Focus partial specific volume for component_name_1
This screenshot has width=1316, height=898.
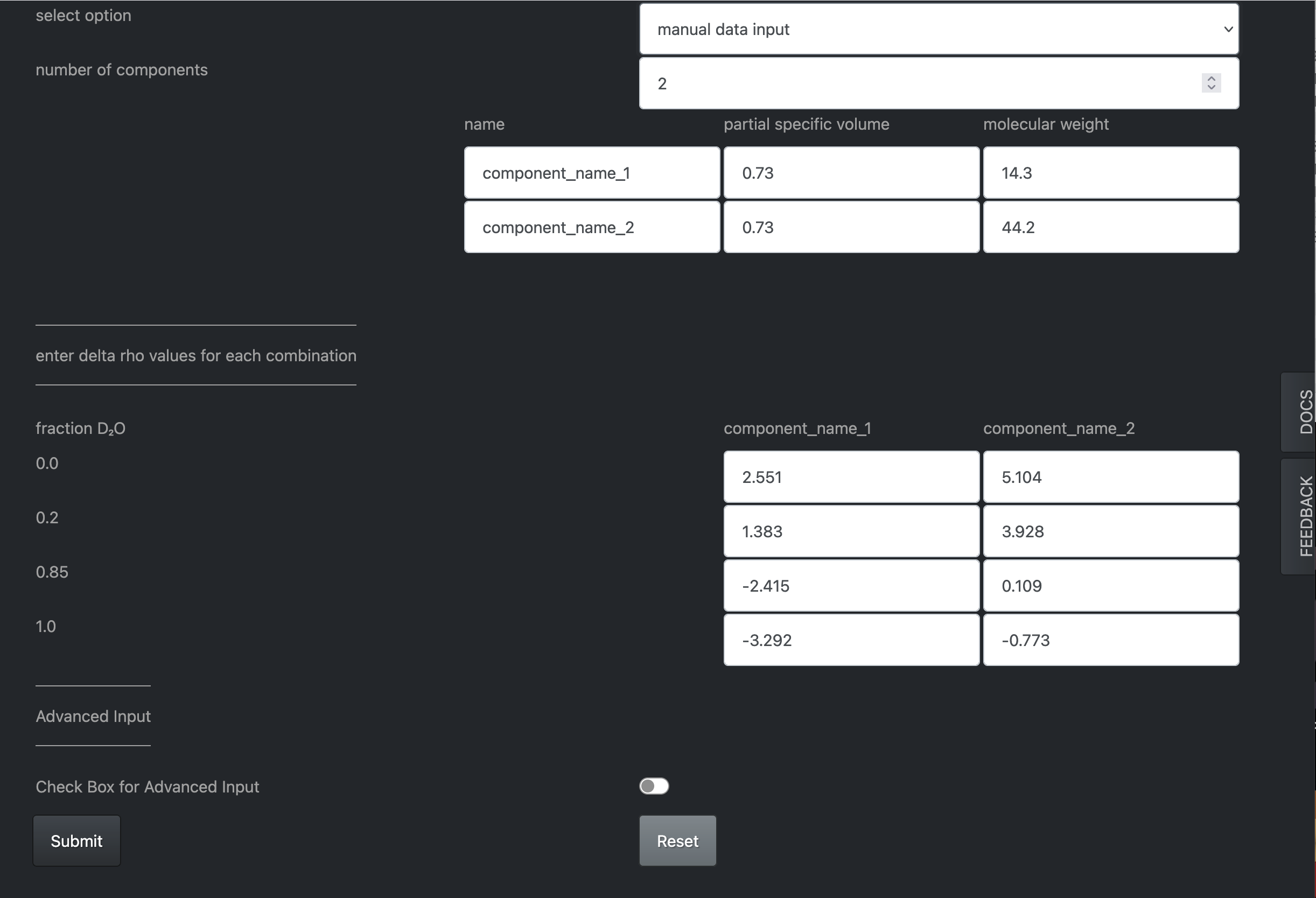pos(852,173)
